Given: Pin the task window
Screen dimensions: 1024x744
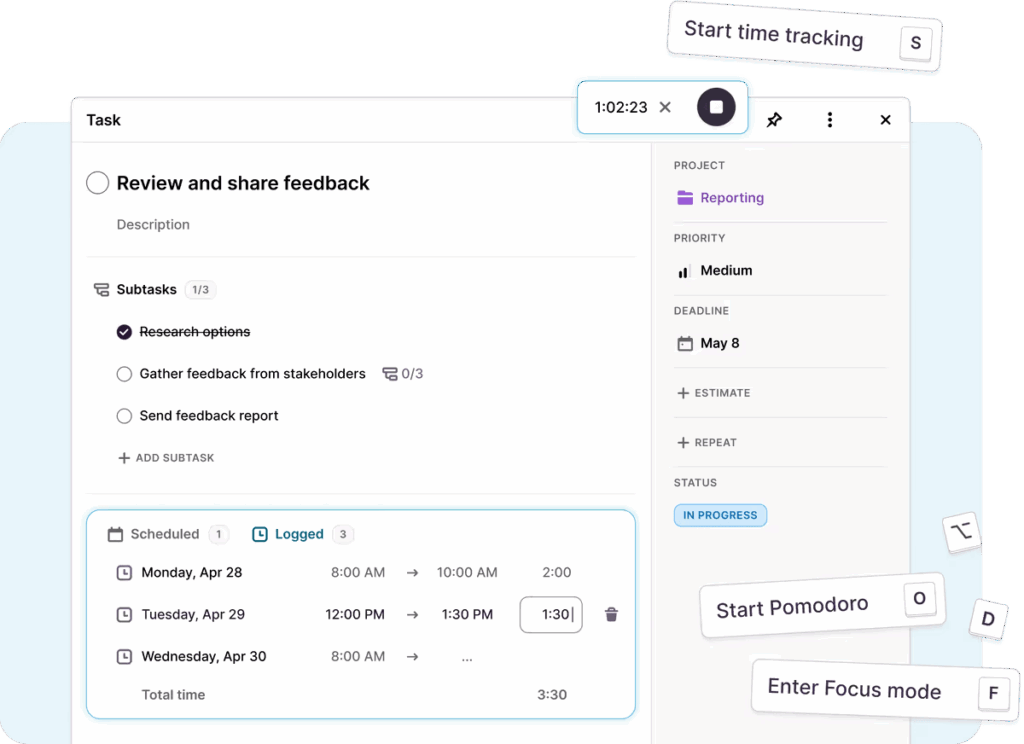Looking at the screenshot, I should coord(774,120).
